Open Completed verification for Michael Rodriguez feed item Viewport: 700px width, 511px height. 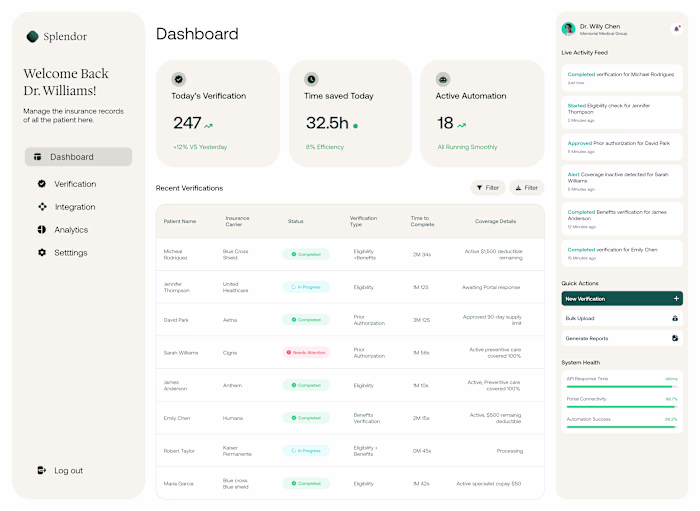[622, 78]
